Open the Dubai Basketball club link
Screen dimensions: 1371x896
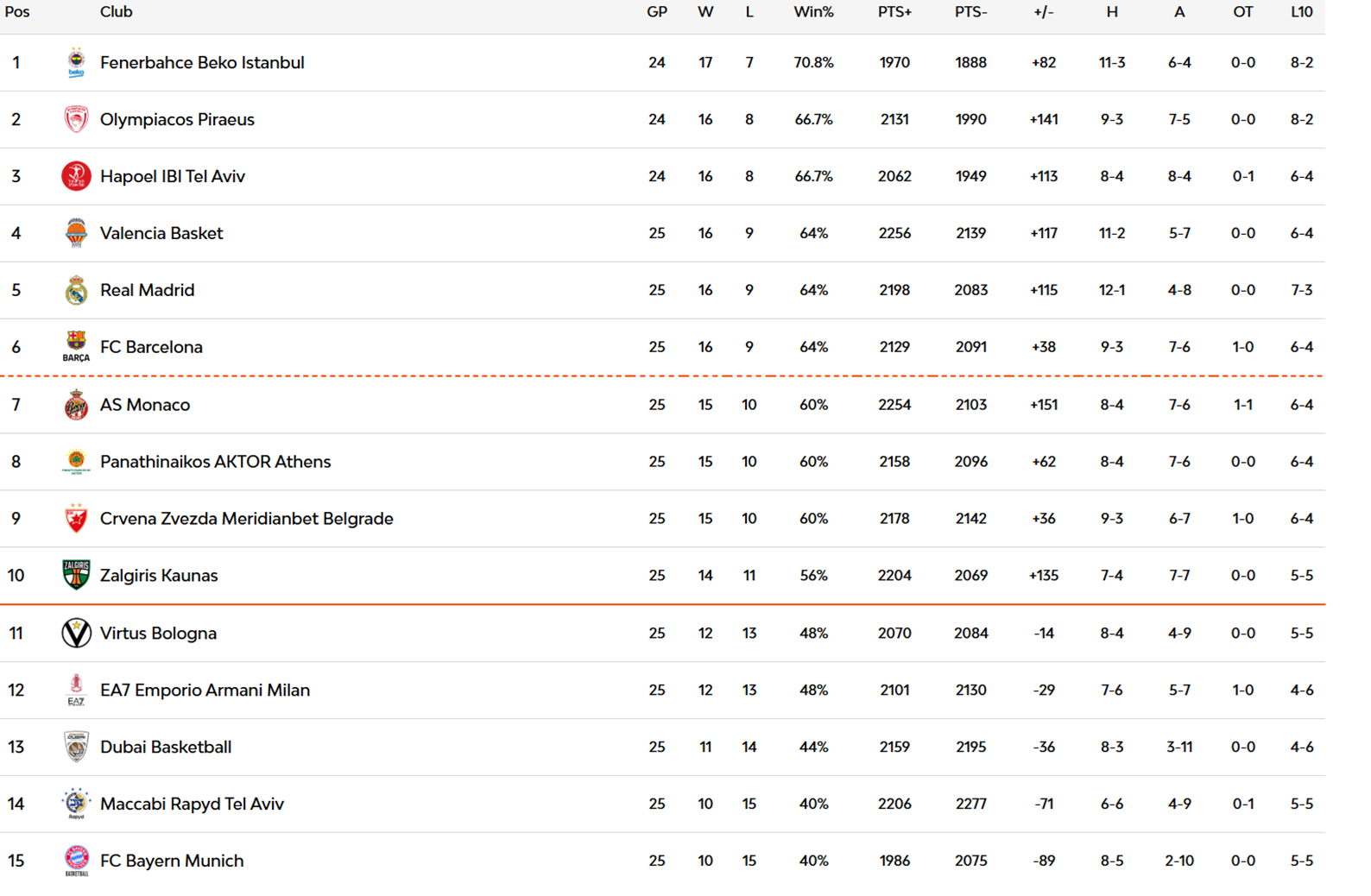166,747
